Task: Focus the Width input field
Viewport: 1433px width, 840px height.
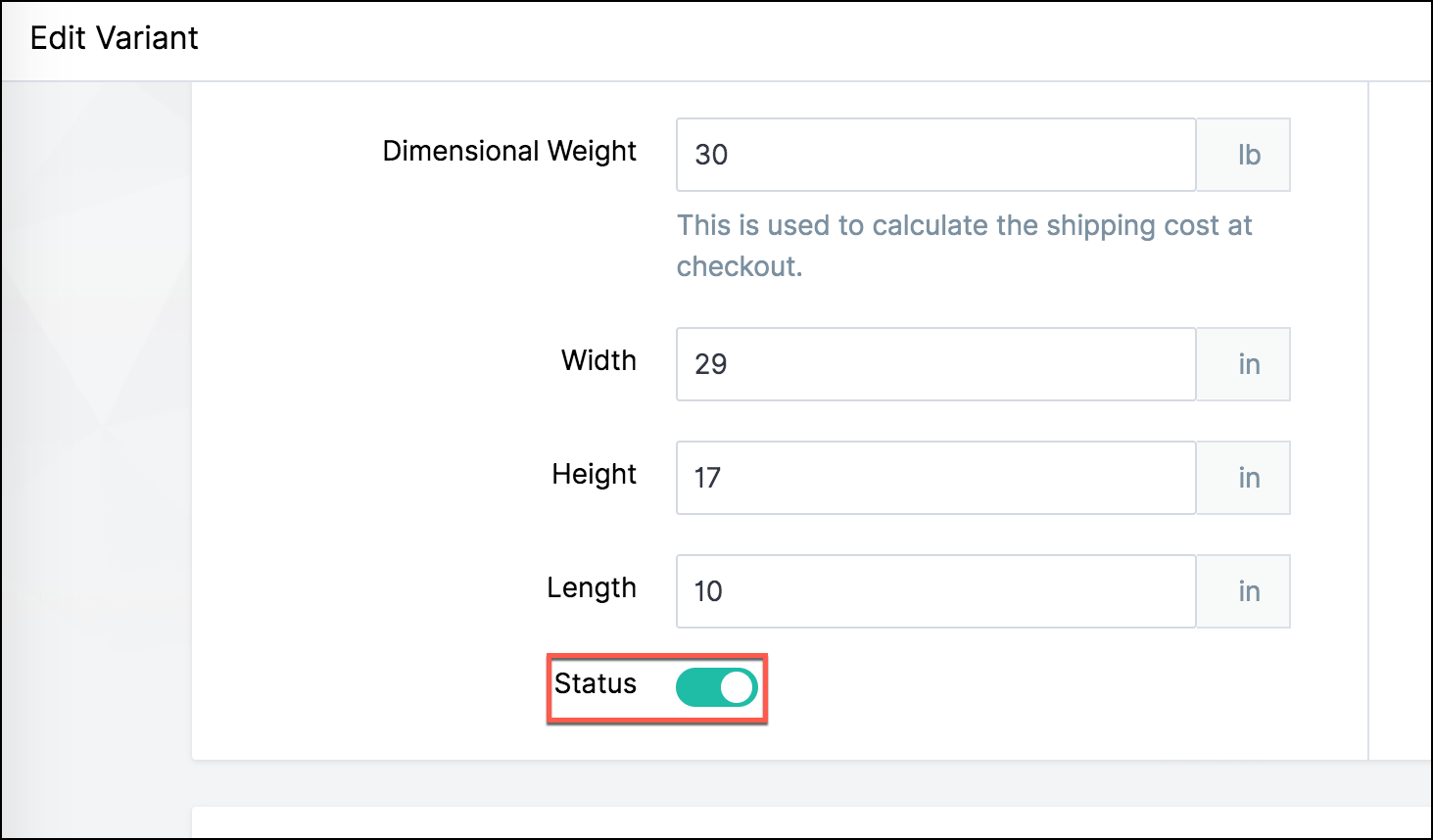Action: [x=935, y=364]
